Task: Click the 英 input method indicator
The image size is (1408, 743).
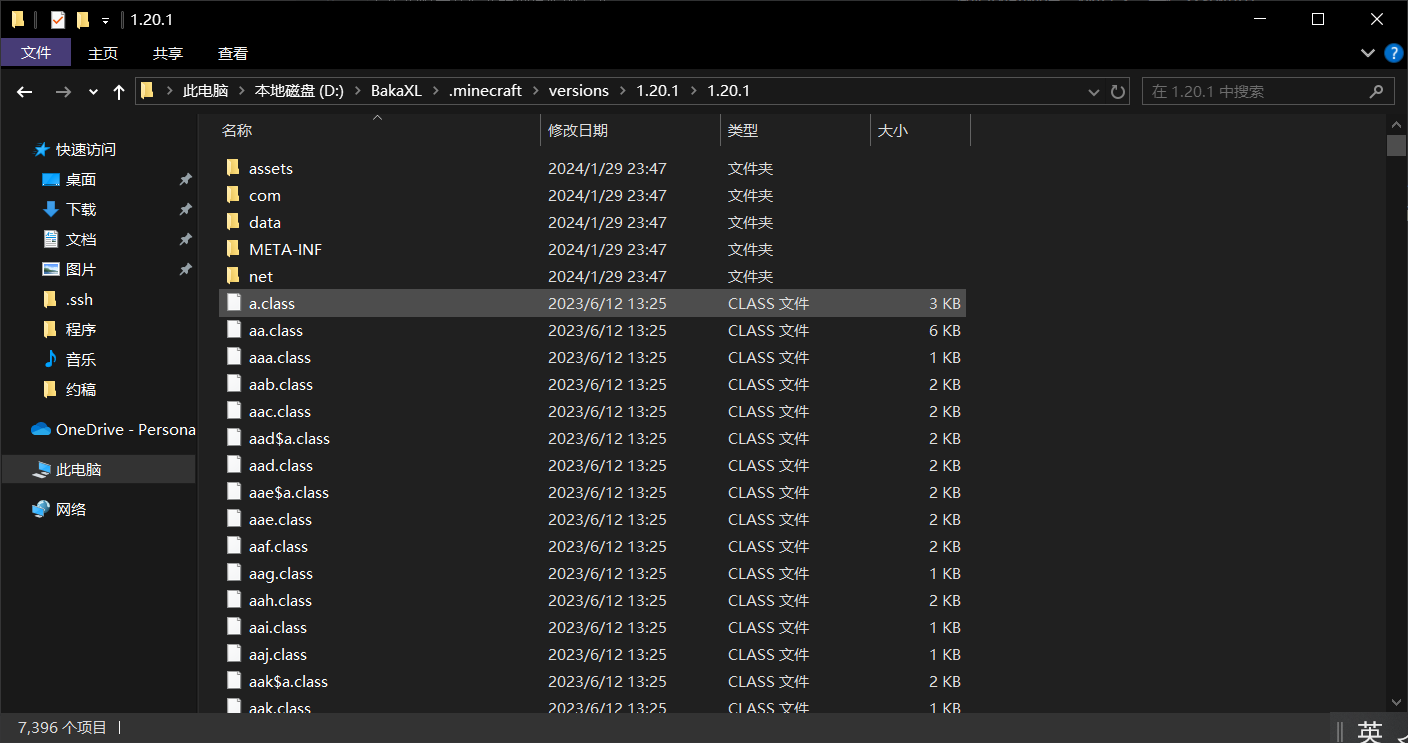Action: [1371, 732]
